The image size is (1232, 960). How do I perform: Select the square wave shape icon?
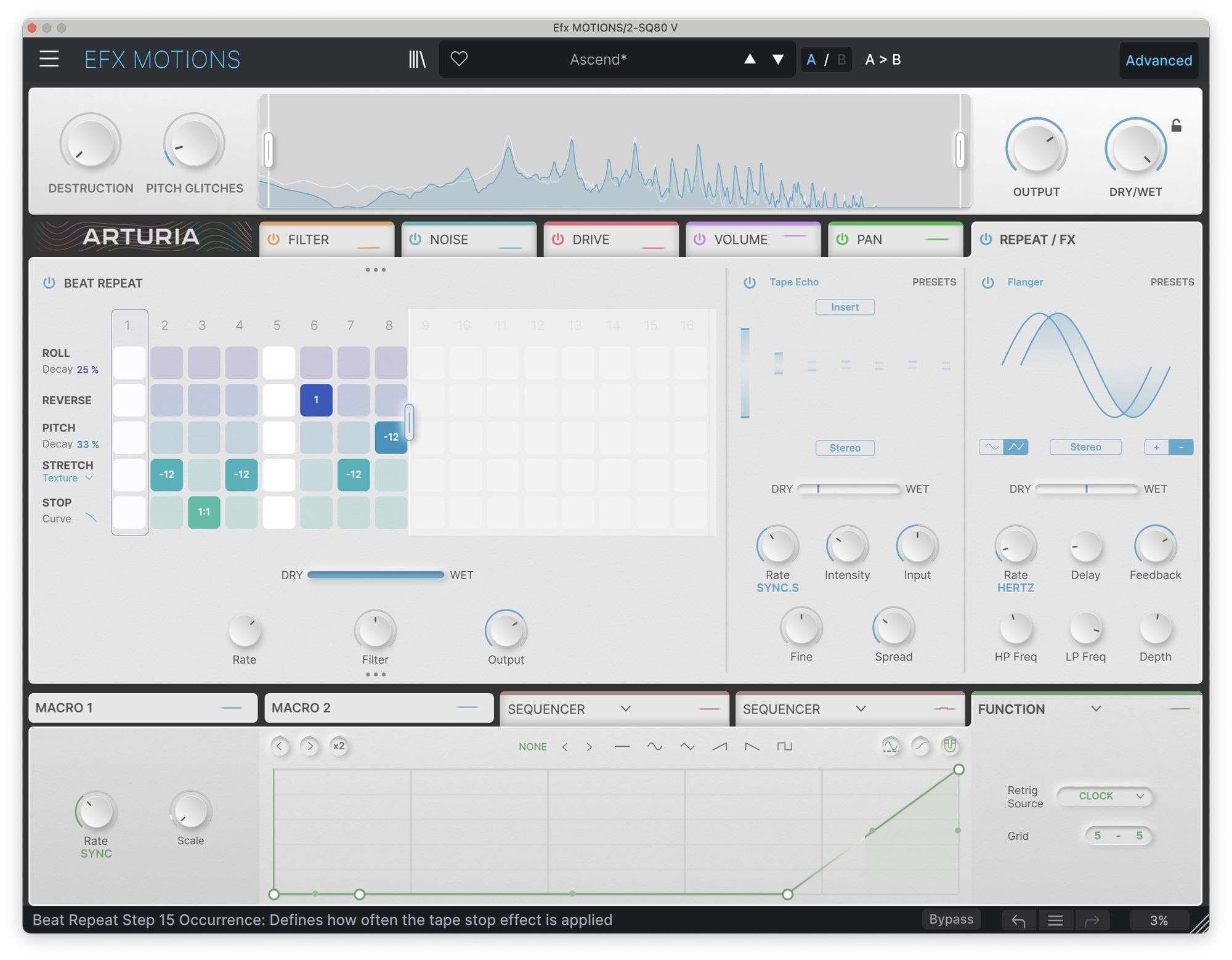[x=784, y=746]
